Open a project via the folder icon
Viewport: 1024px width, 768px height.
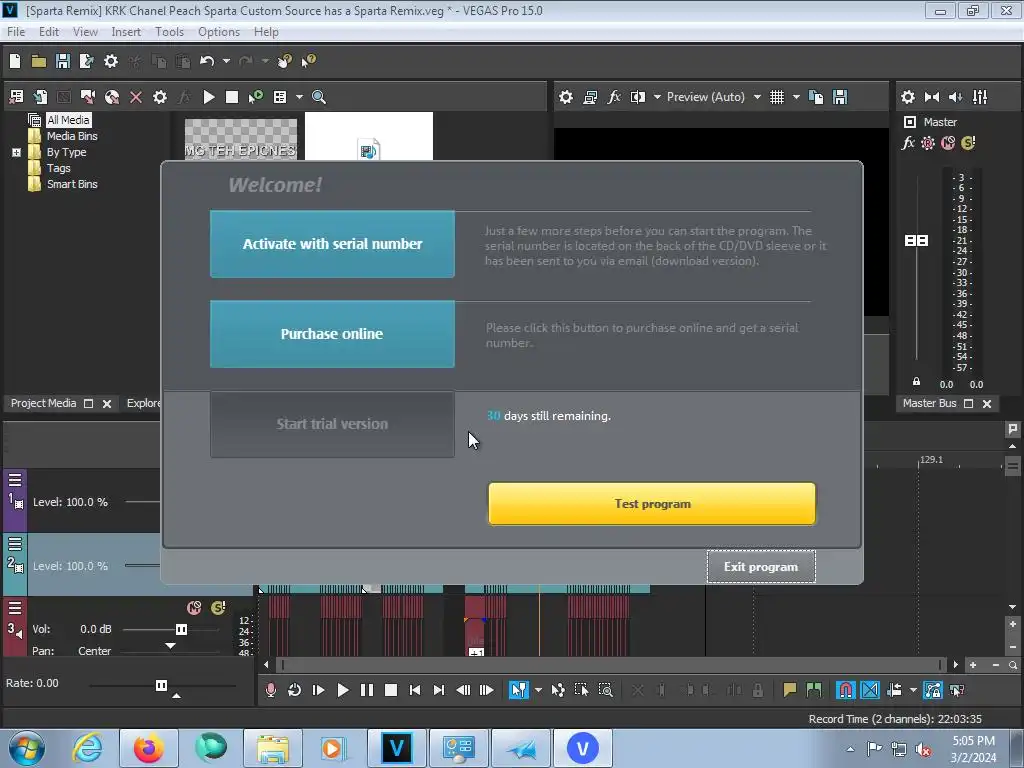point(39,61)
